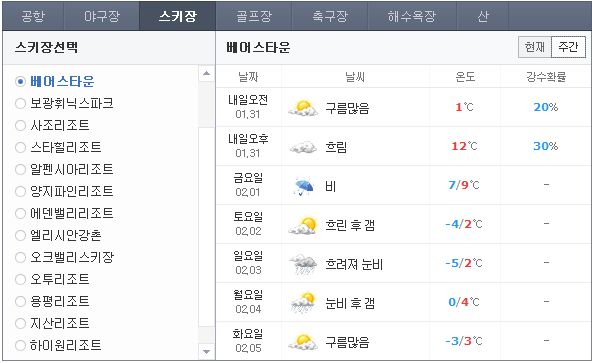This screenshot has height=363, width=592.
Task: Click the 베어스타운 forecast title
Action: [258, 48]
